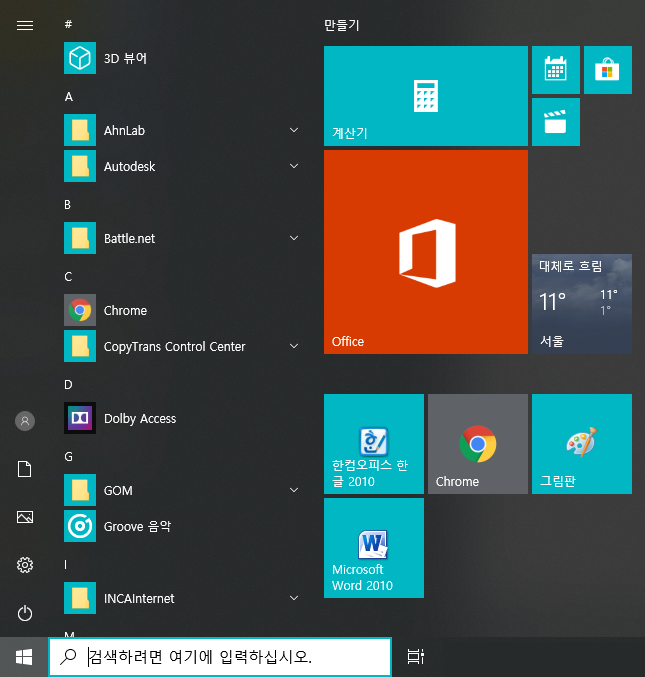This screenshot has height=677, width=645.
Task: Click the Windows Start button
Action: pyautogui.click(x=24, y=657)
